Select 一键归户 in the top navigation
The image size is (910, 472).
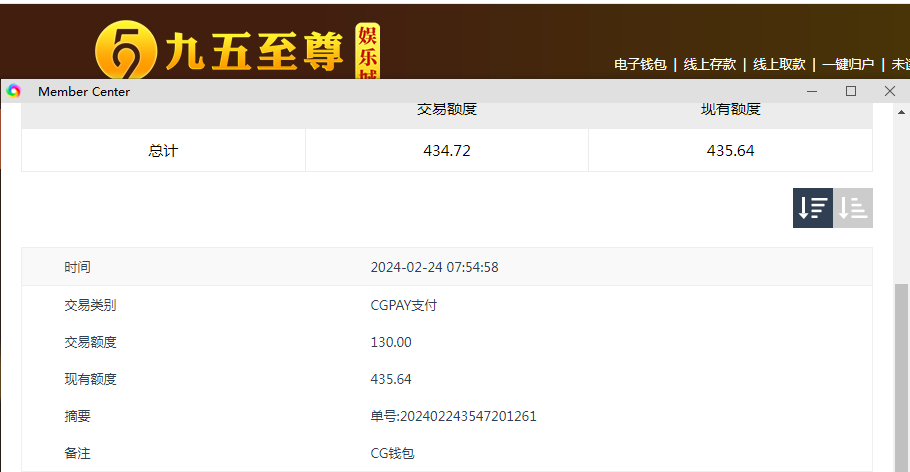point(848,64)
